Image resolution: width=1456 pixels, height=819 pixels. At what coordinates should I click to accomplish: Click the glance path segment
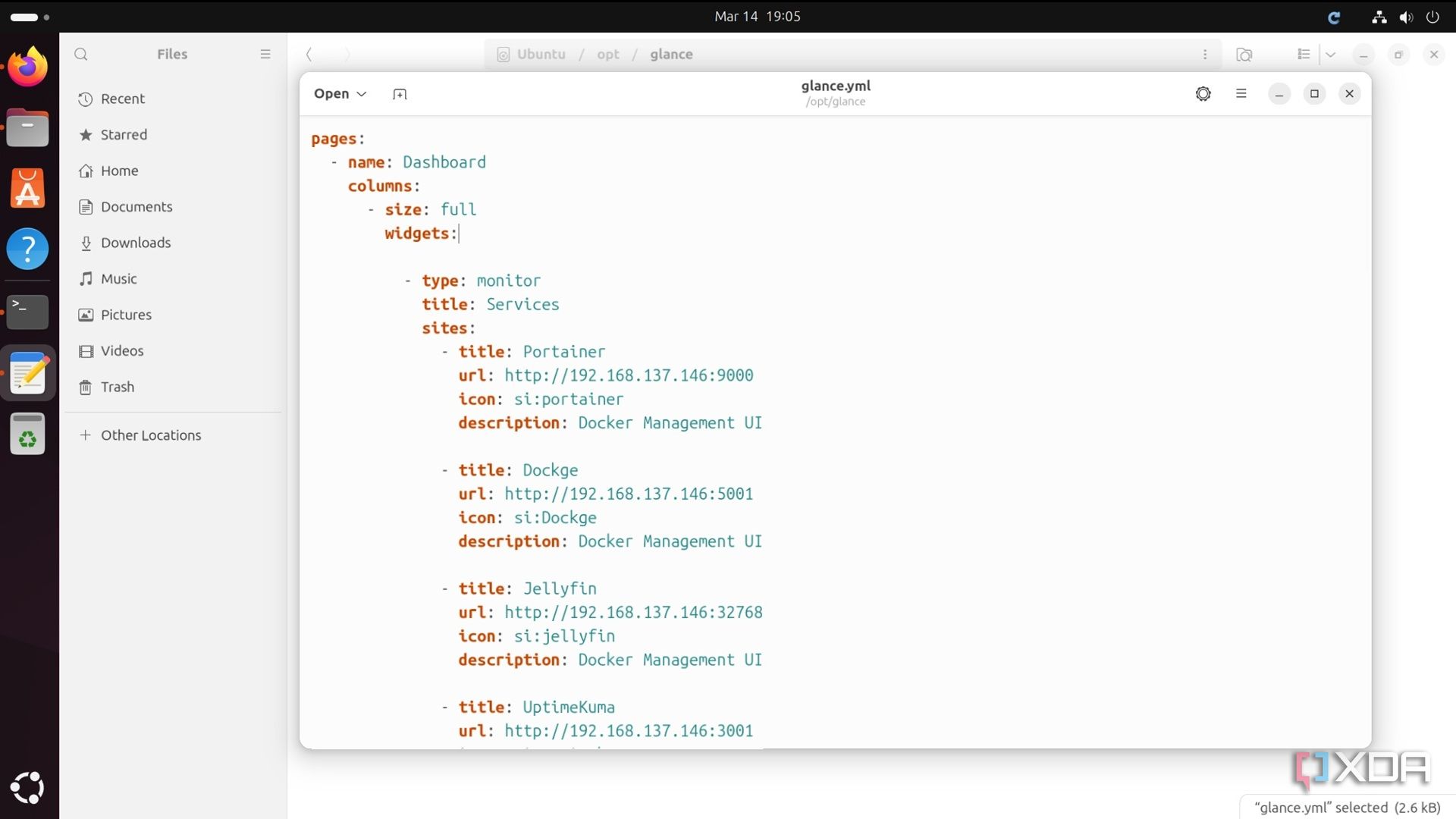pos(671,55)
